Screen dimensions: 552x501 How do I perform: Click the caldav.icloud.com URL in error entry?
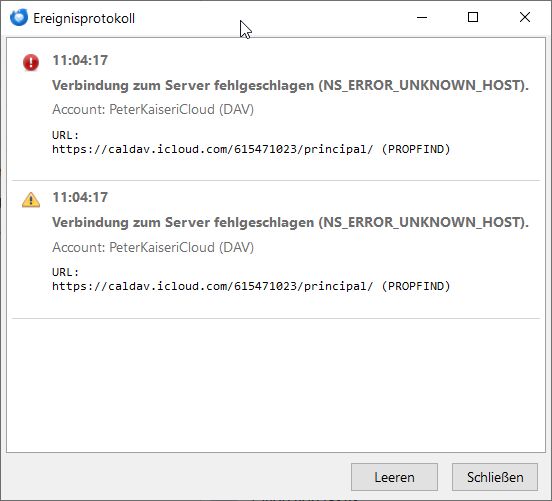[212, 149]
